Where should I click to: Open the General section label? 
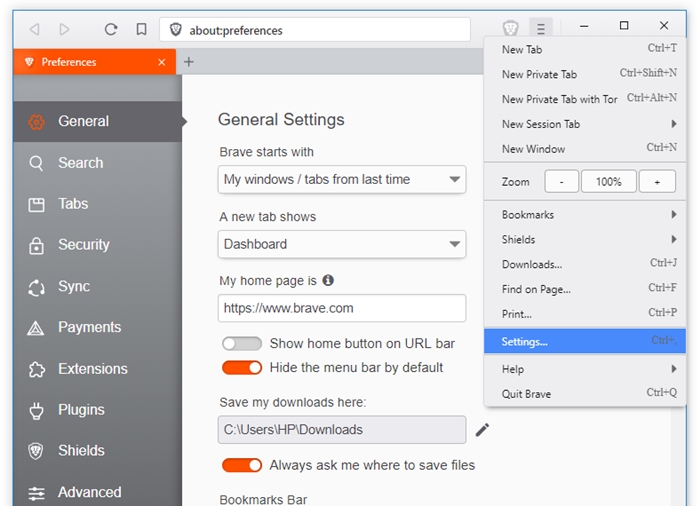coord(83,121)
